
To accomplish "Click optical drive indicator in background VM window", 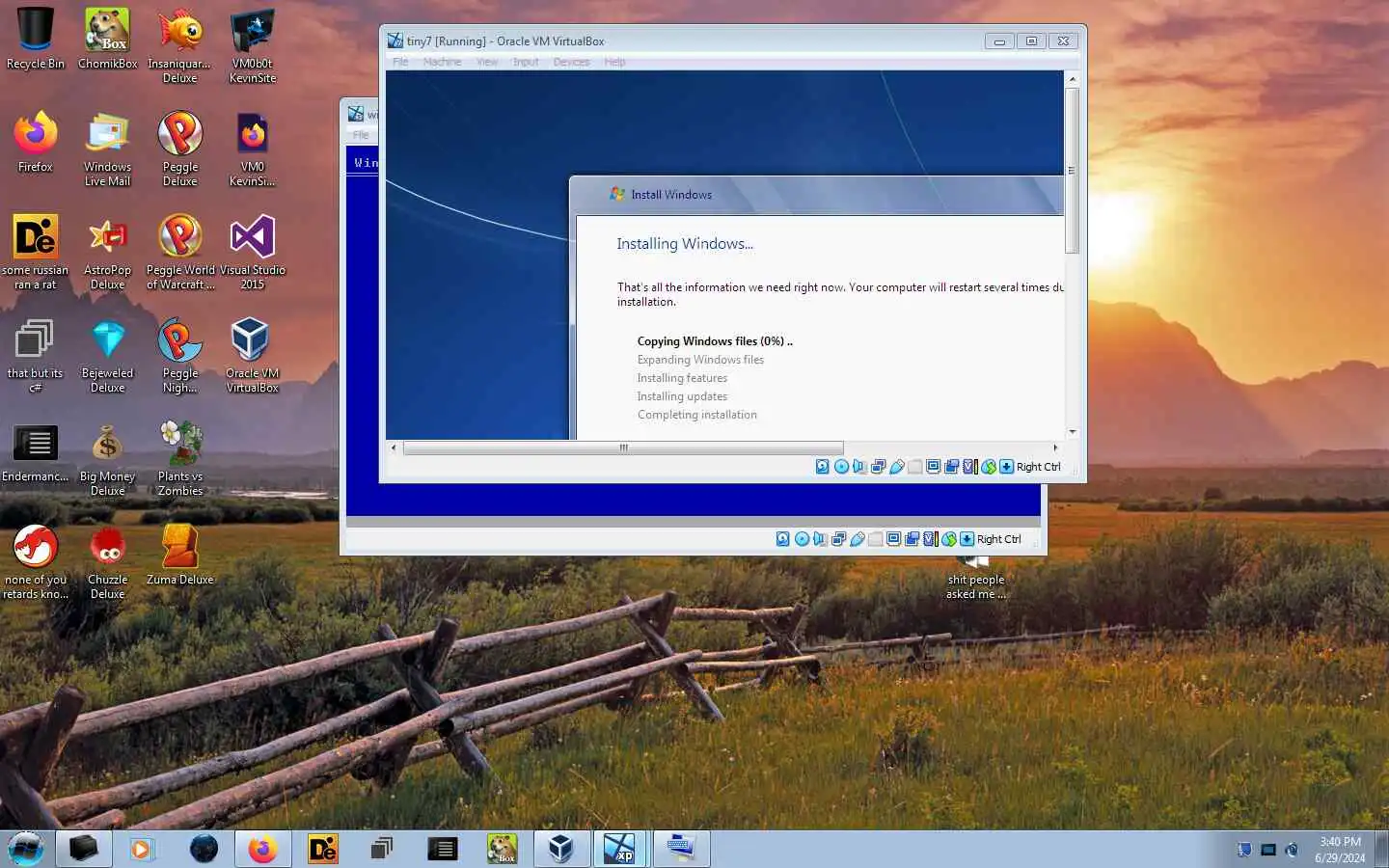I will [x=802, y=539].
